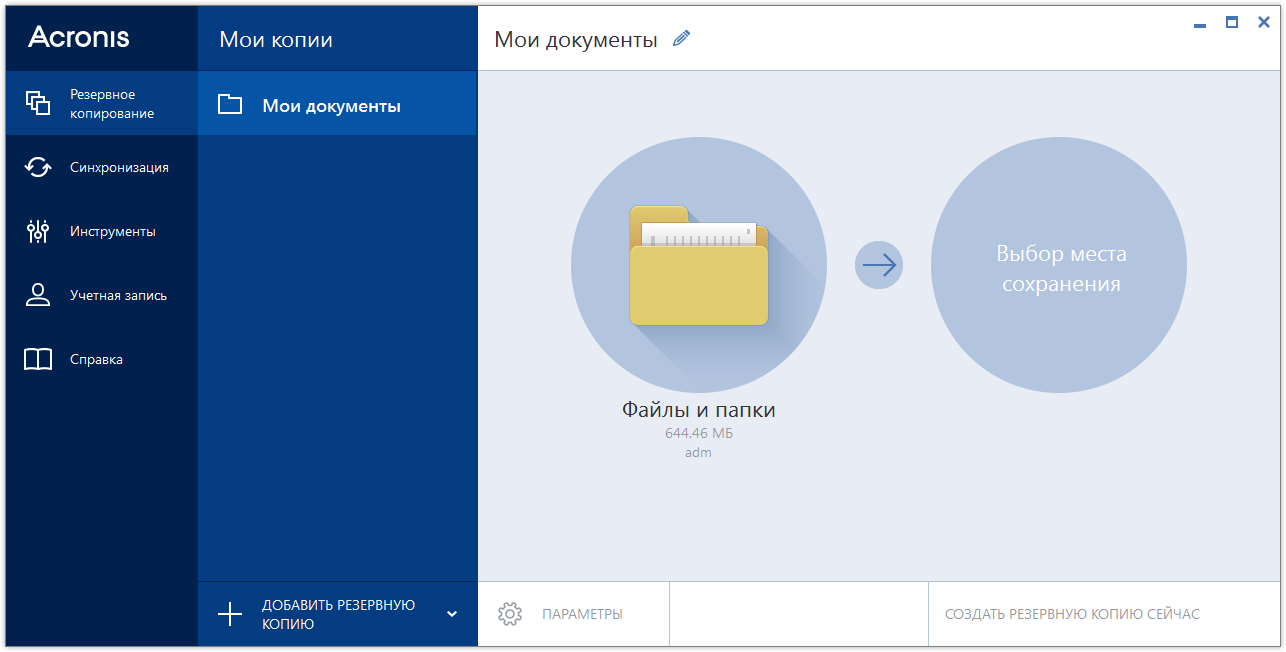The width and height of the screenshot is (1286, 652).
Task: Click the Acronis logo header
Action: click(x=78, y=38)
